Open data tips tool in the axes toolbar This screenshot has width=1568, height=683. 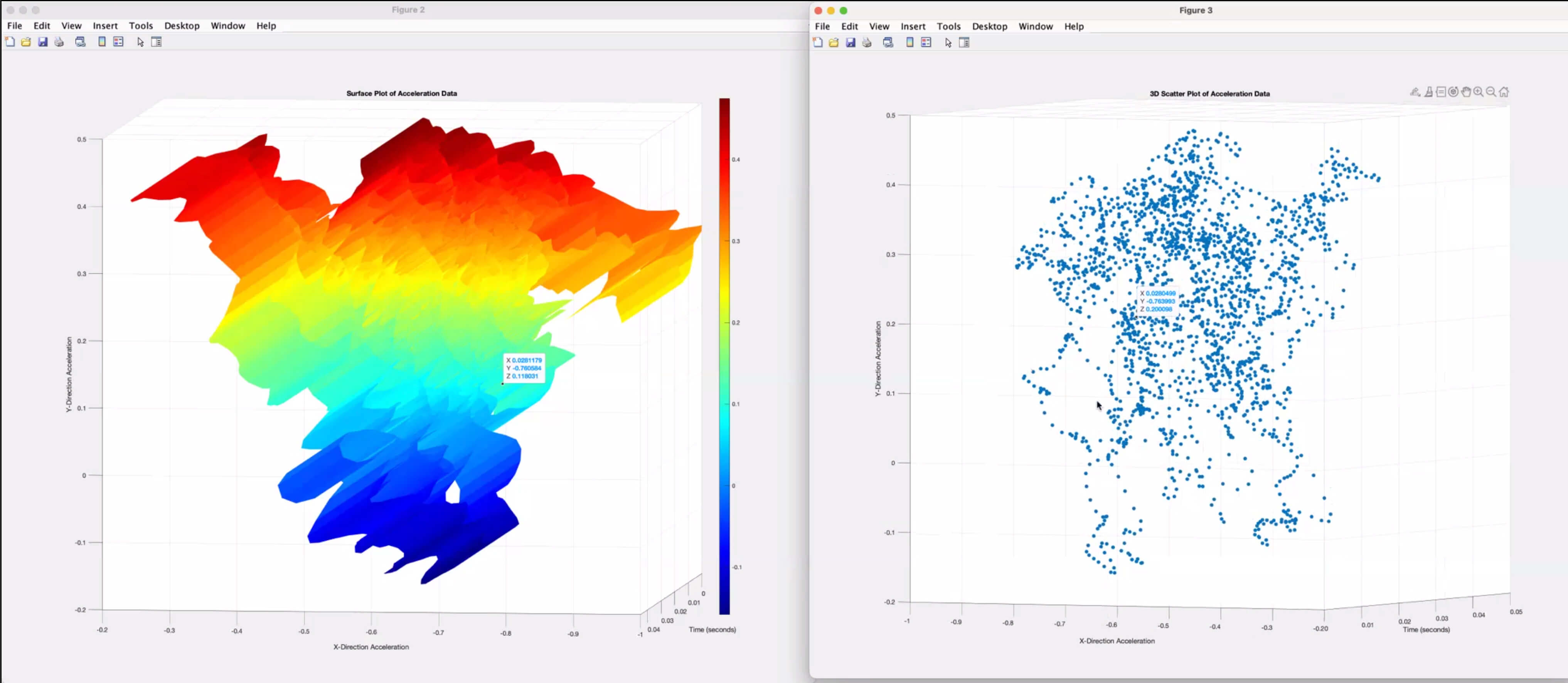click(x=1442, y=91)
